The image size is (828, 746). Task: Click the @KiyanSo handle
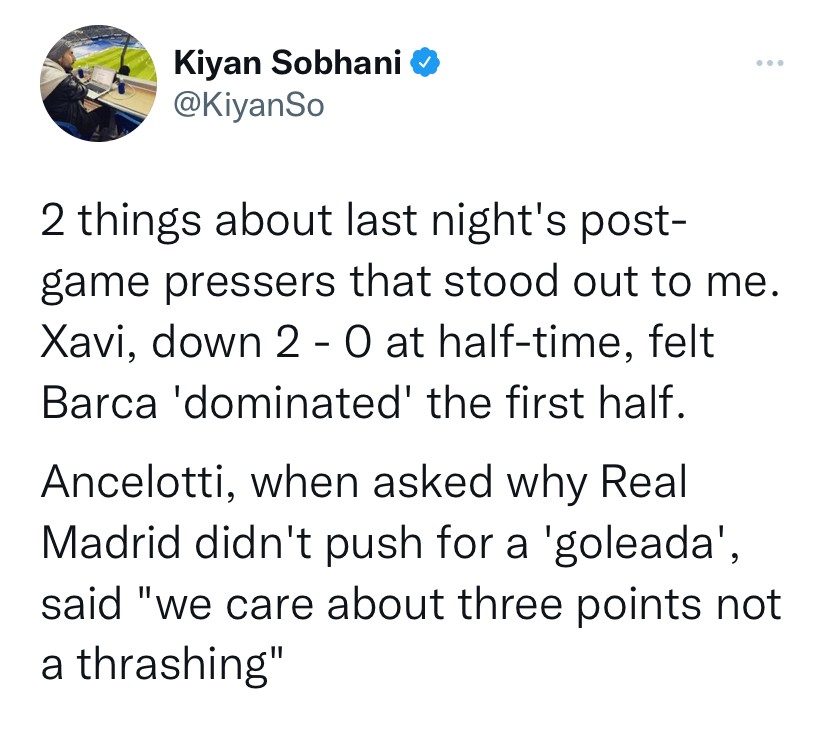tap(249, 103)
